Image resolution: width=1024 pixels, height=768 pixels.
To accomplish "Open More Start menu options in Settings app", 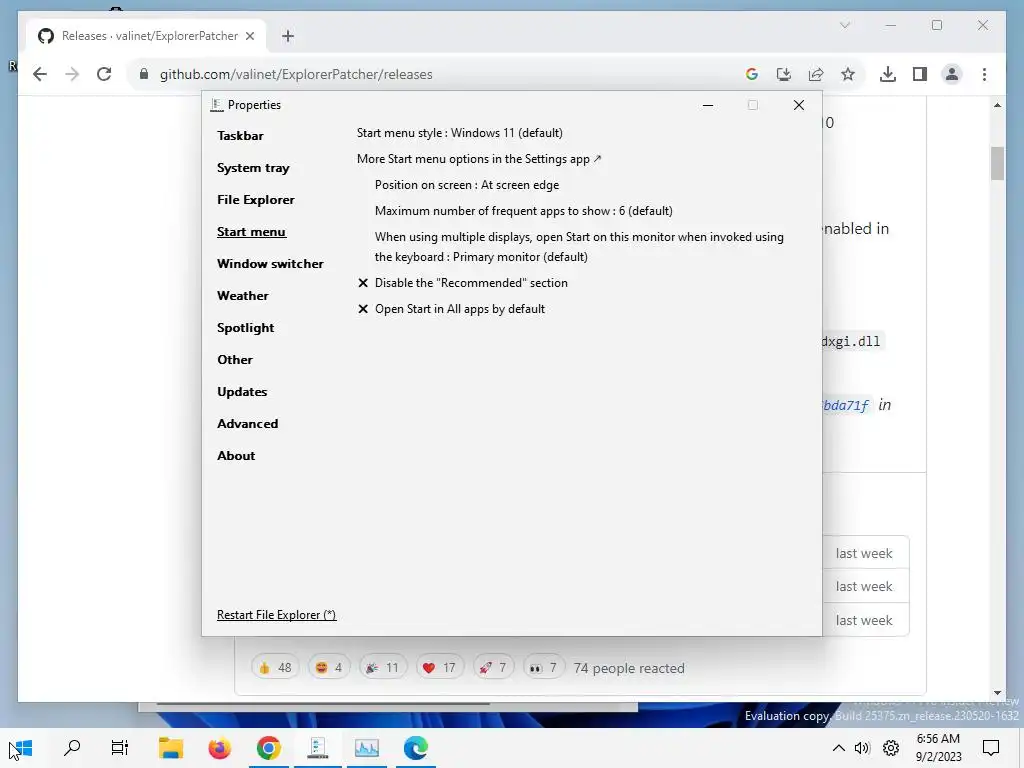I will (479, 159).
